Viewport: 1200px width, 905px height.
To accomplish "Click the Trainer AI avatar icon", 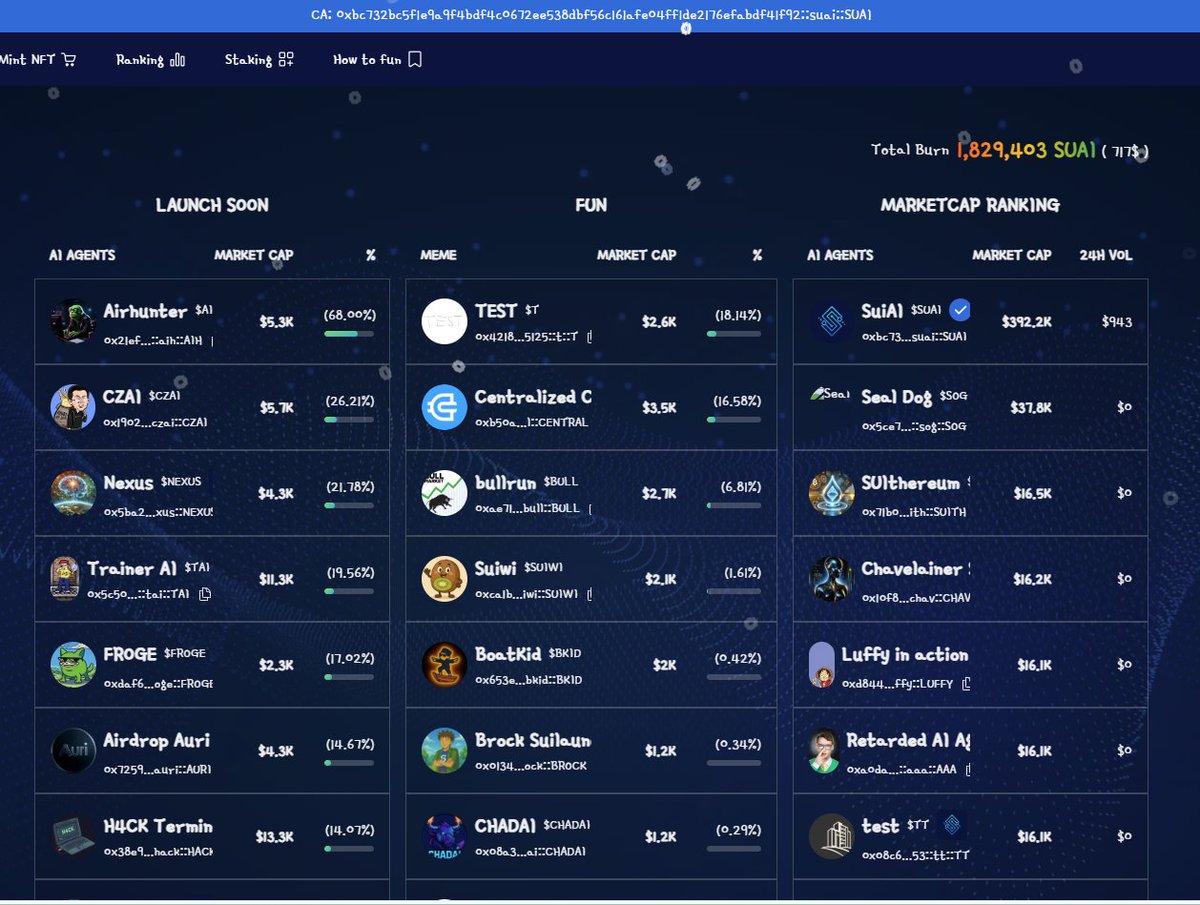I will [63, 579].
